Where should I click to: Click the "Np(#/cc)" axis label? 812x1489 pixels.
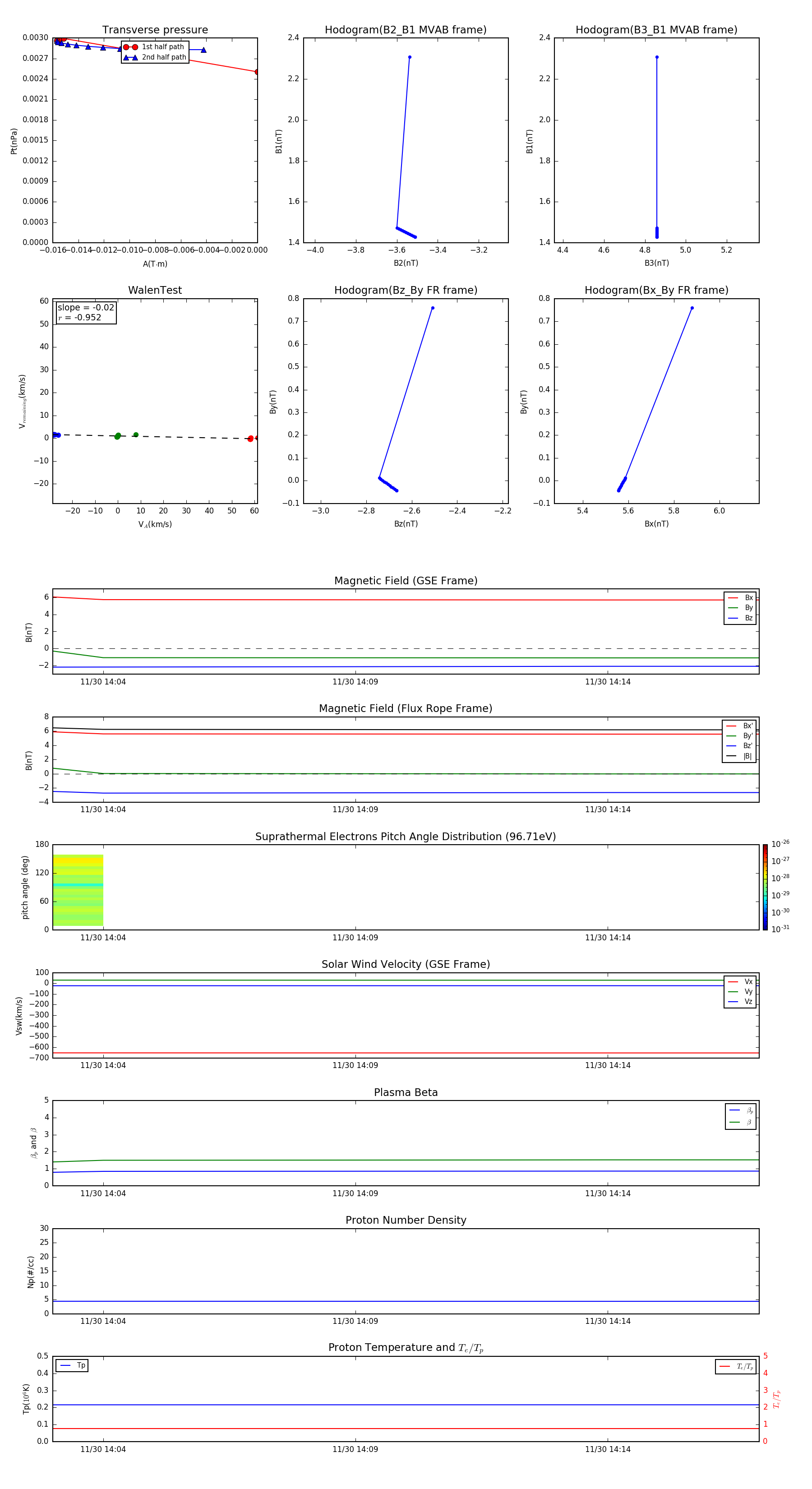[31, 1271]
